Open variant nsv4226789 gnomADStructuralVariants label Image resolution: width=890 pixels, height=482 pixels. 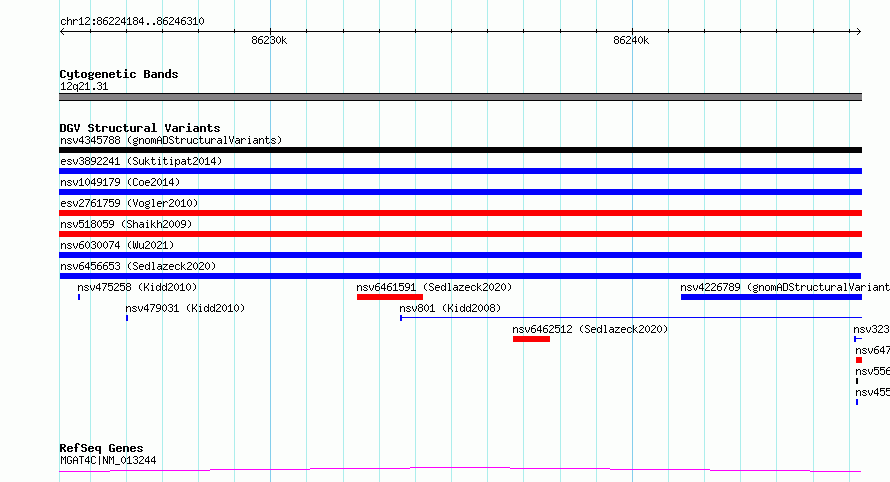(785, 287)
